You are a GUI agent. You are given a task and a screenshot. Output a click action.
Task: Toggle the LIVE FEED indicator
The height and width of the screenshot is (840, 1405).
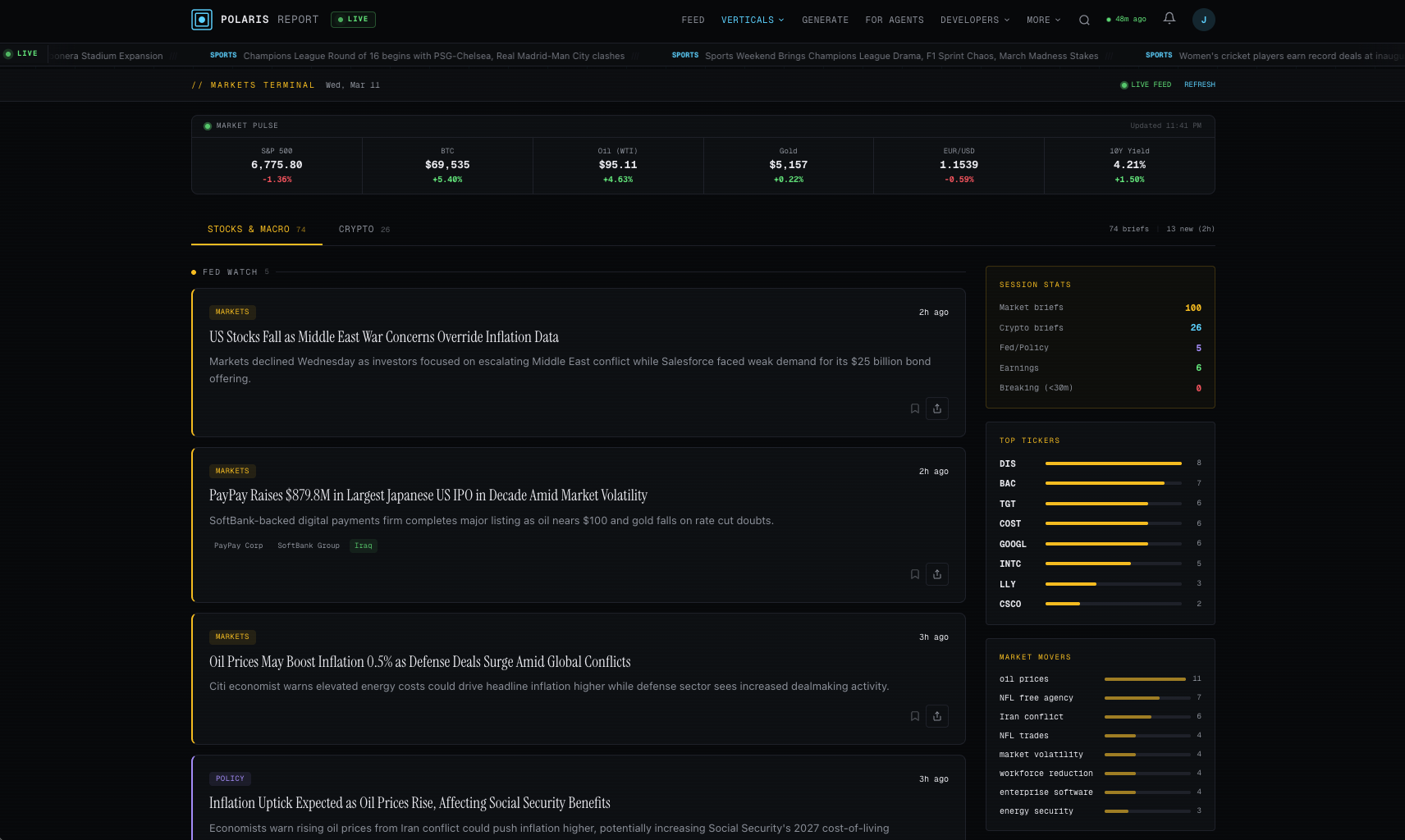(x=1145, y=84)
